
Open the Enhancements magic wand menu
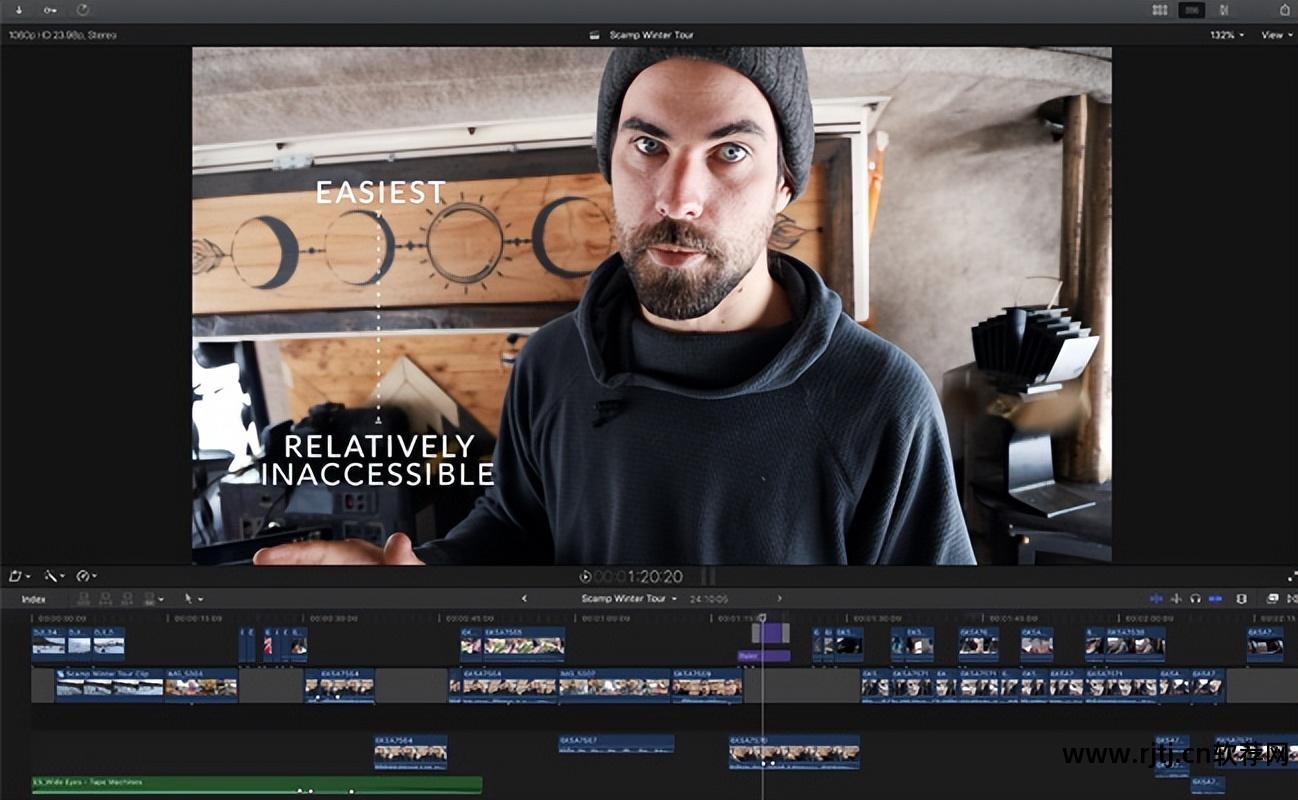(x=53, y=577)
